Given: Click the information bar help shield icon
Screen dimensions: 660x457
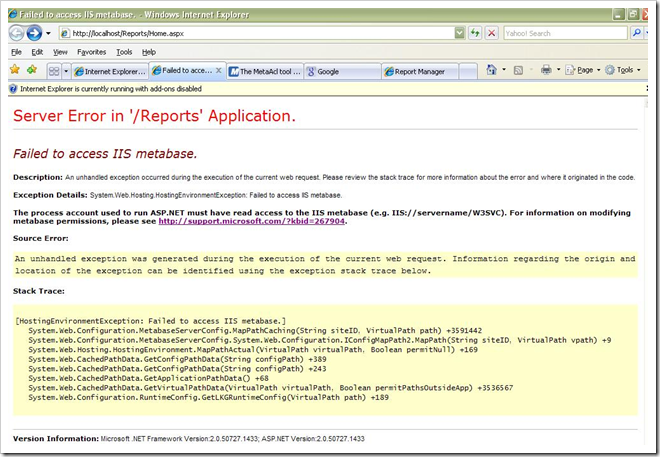Looking at the screenshot, I should (x=13, y=89).
